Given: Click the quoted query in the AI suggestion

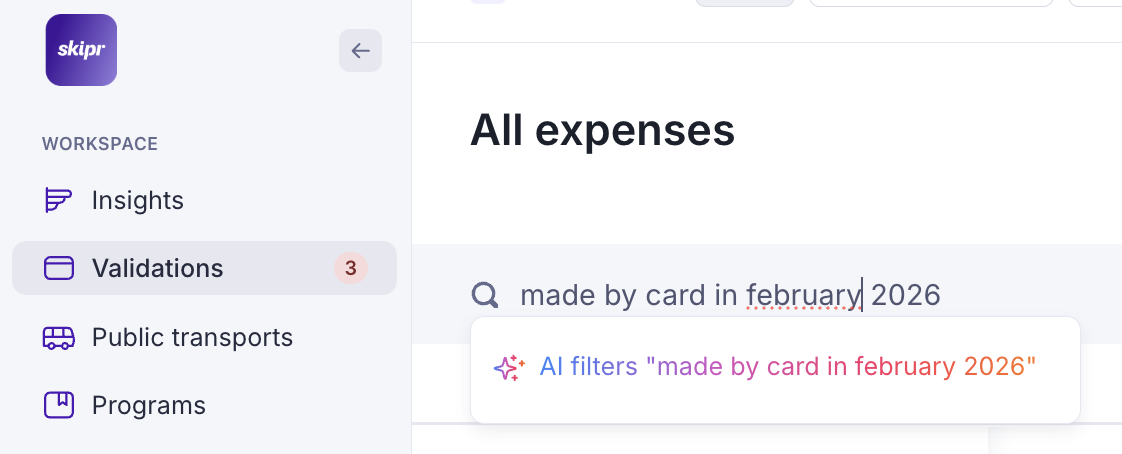Looking at the screenshot, I should pyautogui.click(x=841, y=367).
